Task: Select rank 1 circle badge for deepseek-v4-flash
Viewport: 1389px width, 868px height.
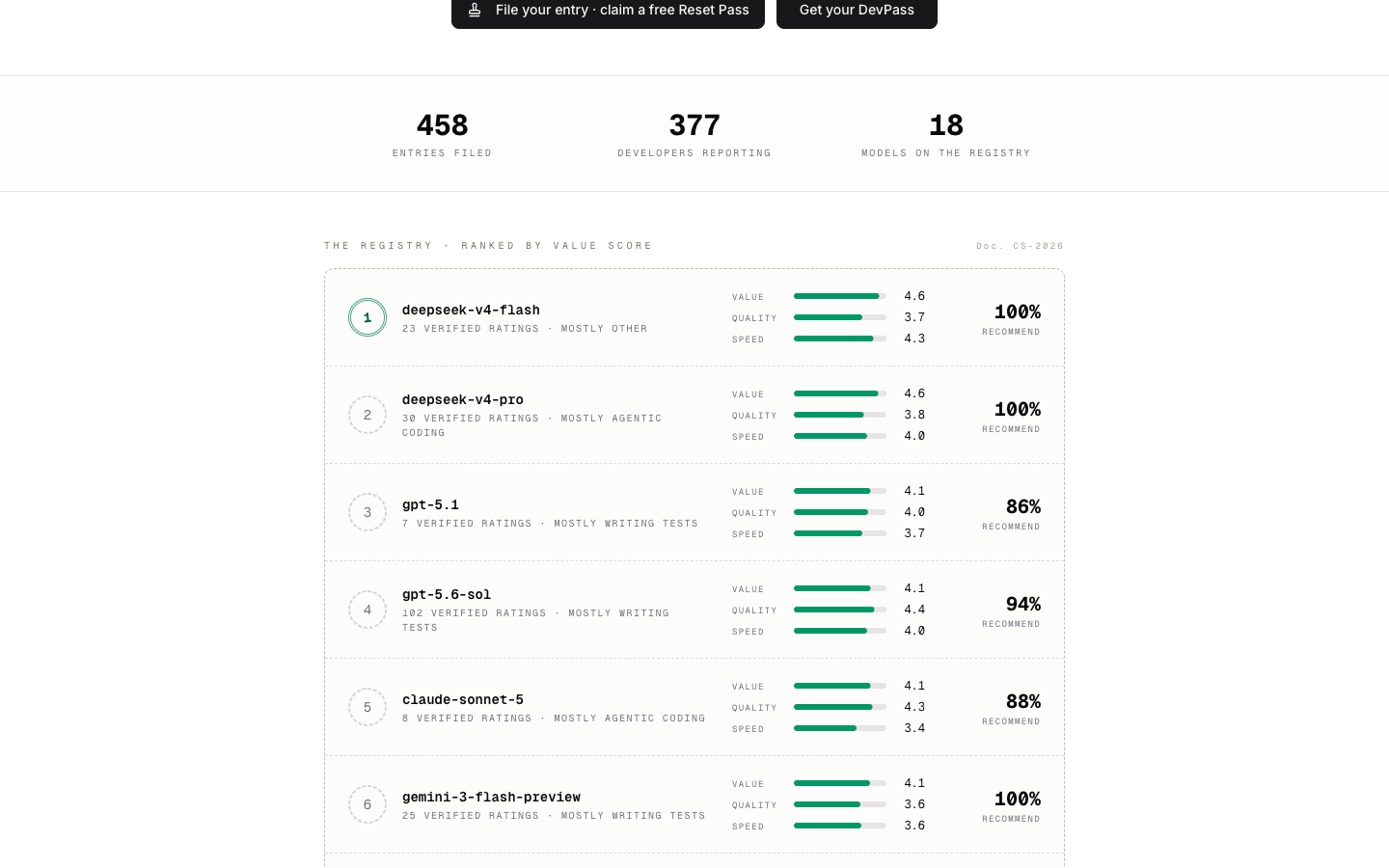Action: pos(368,317)
